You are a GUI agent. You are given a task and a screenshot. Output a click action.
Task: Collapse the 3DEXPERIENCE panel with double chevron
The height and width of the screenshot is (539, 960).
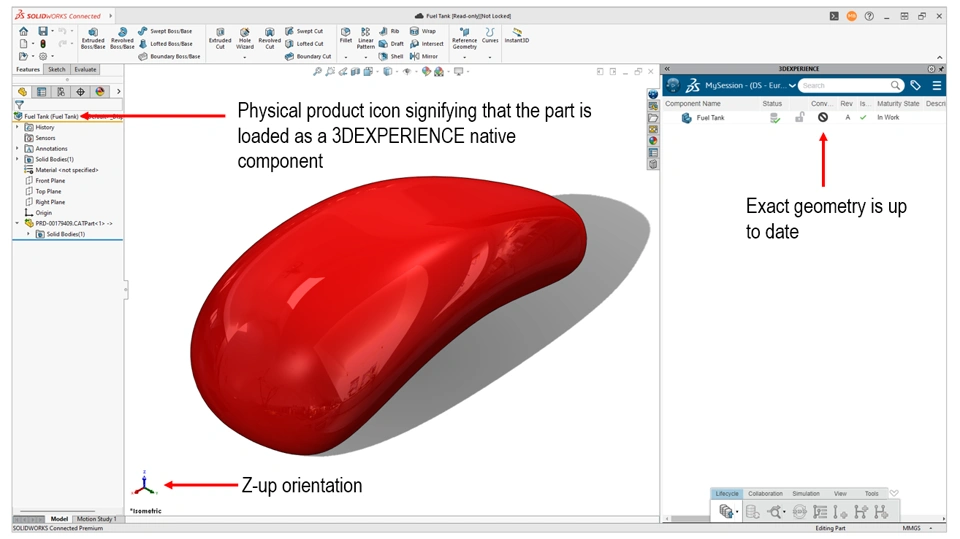[x=667, y=69]
